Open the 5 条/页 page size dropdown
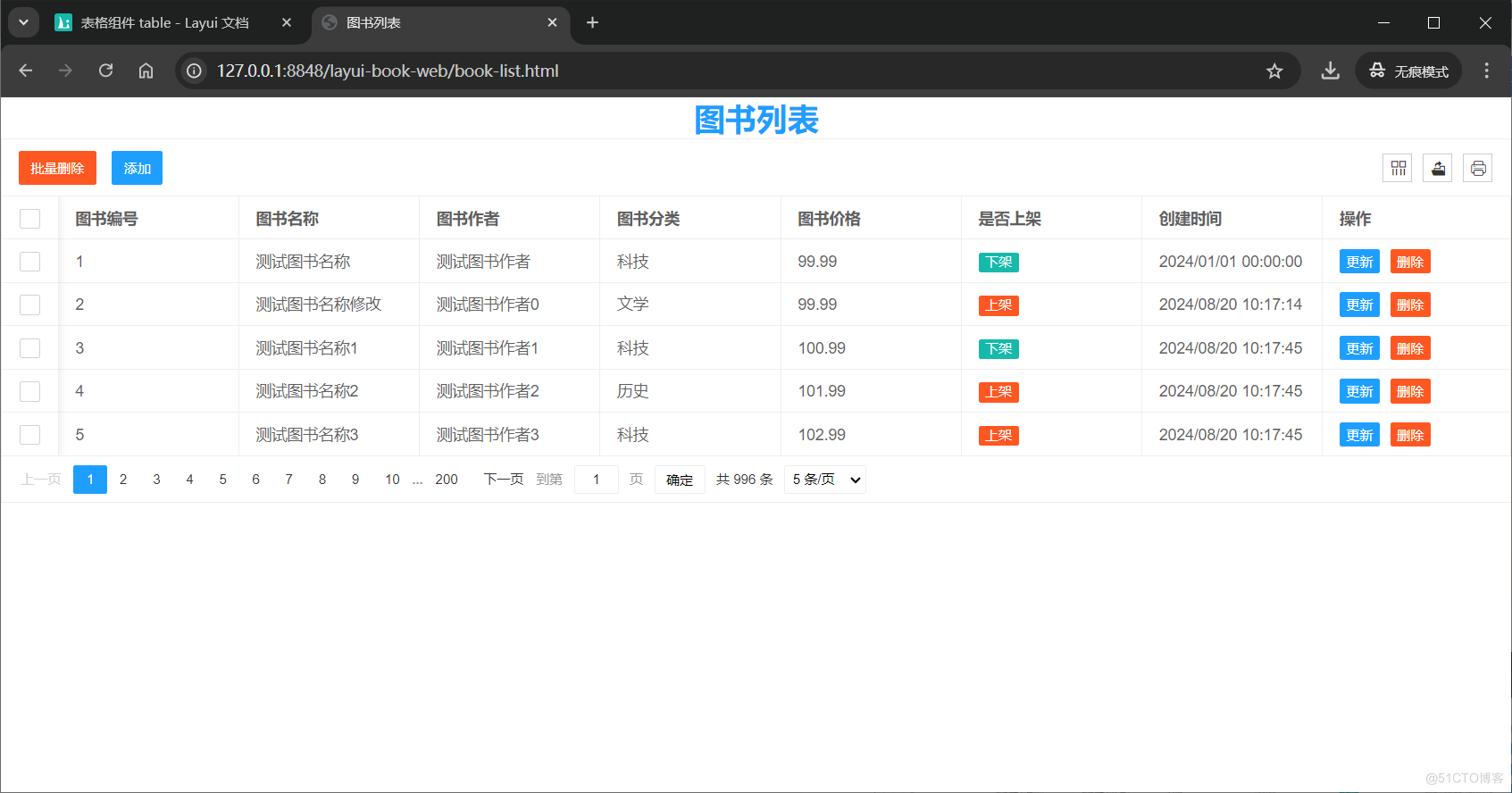The width and height of the screenshot is (1512, 793). [825, 480]
